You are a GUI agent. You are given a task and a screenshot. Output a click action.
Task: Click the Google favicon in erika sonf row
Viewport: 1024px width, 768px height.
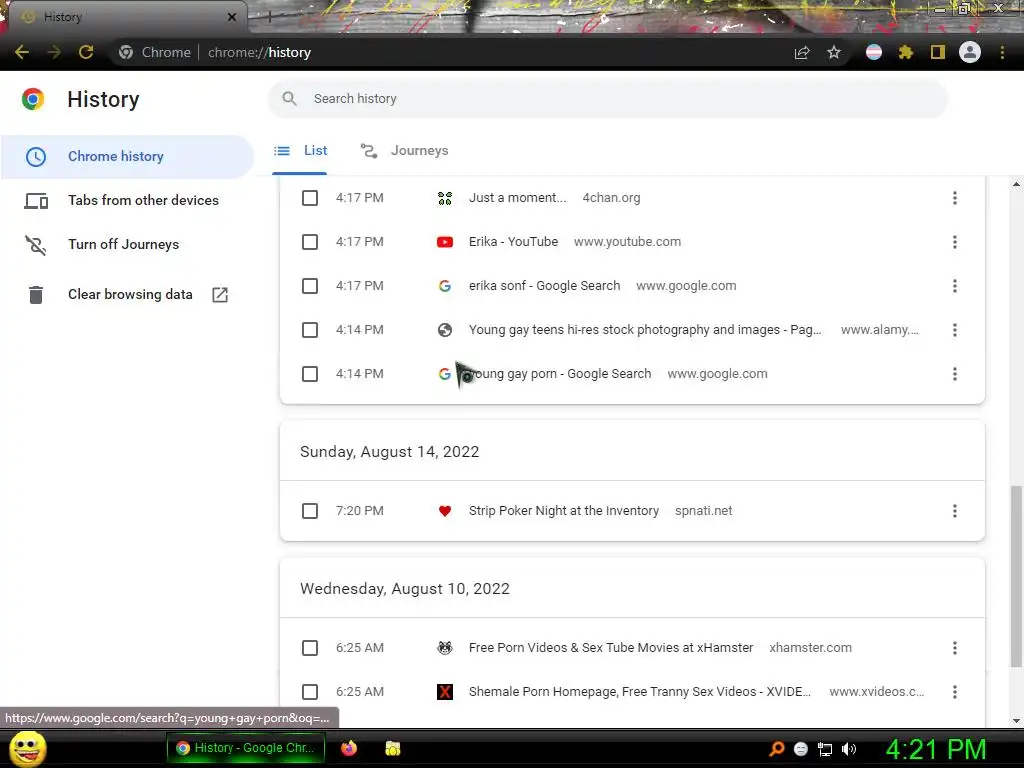click(x=445, y=286)
